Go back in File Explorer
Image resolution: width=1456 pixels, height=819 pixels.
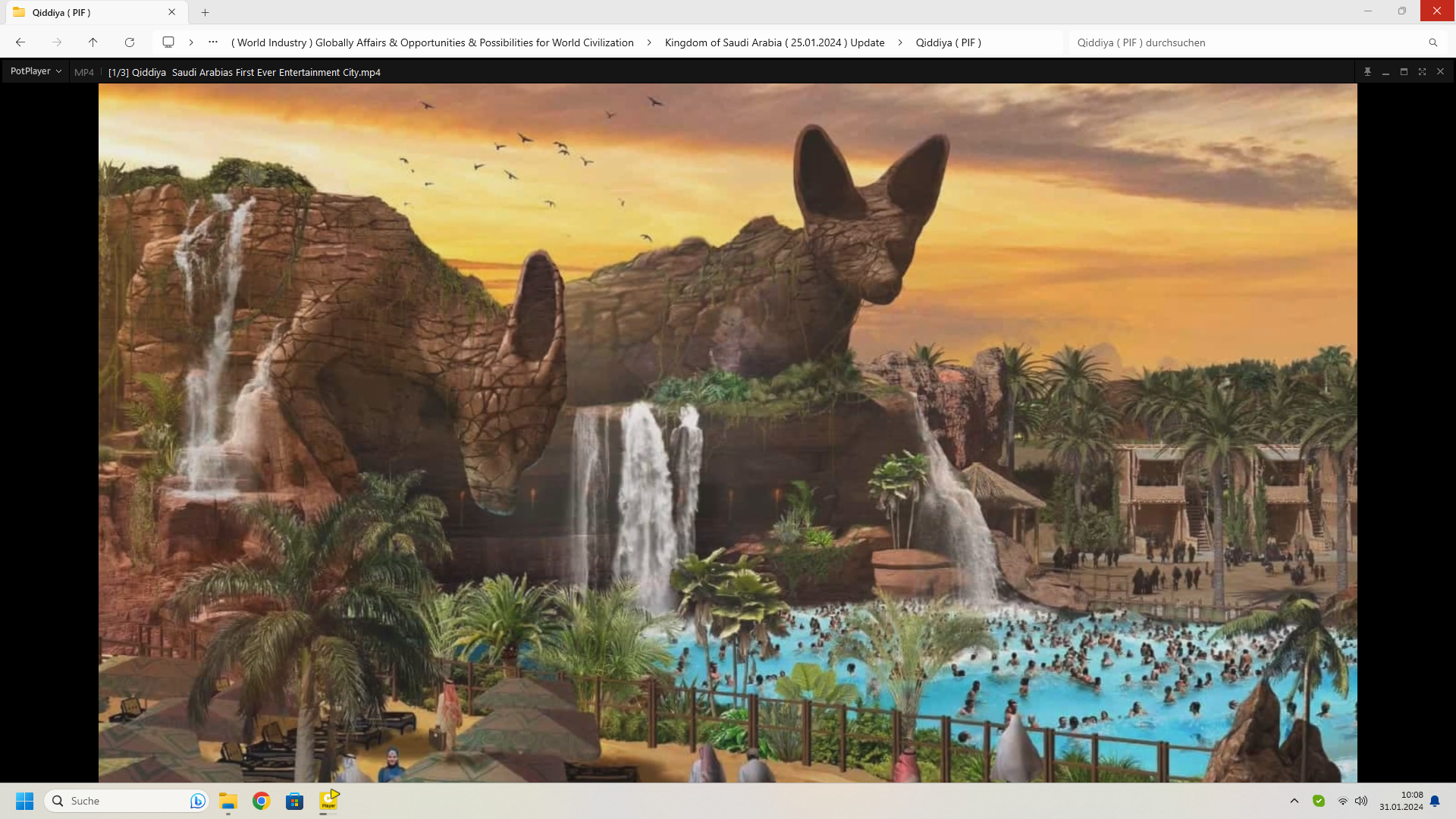pyautogui.click(x=20, y=42)
